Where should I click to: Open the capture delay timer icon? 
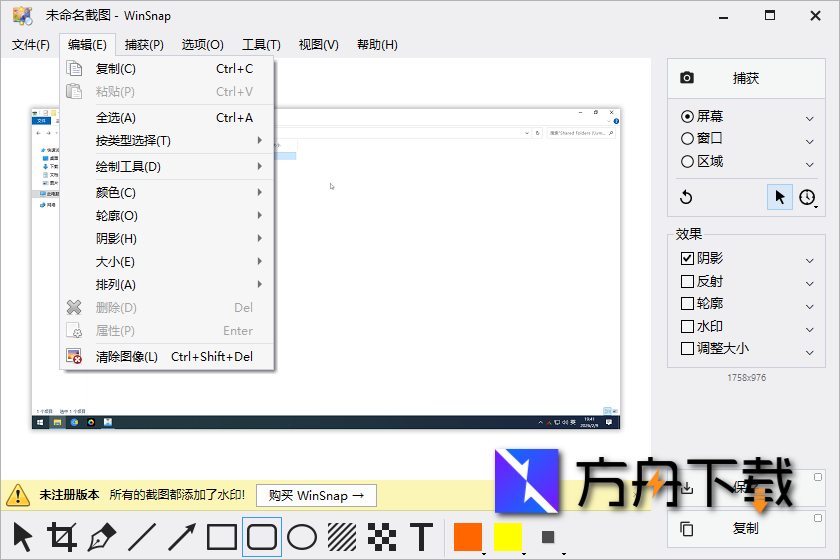(x=807, y=197)
